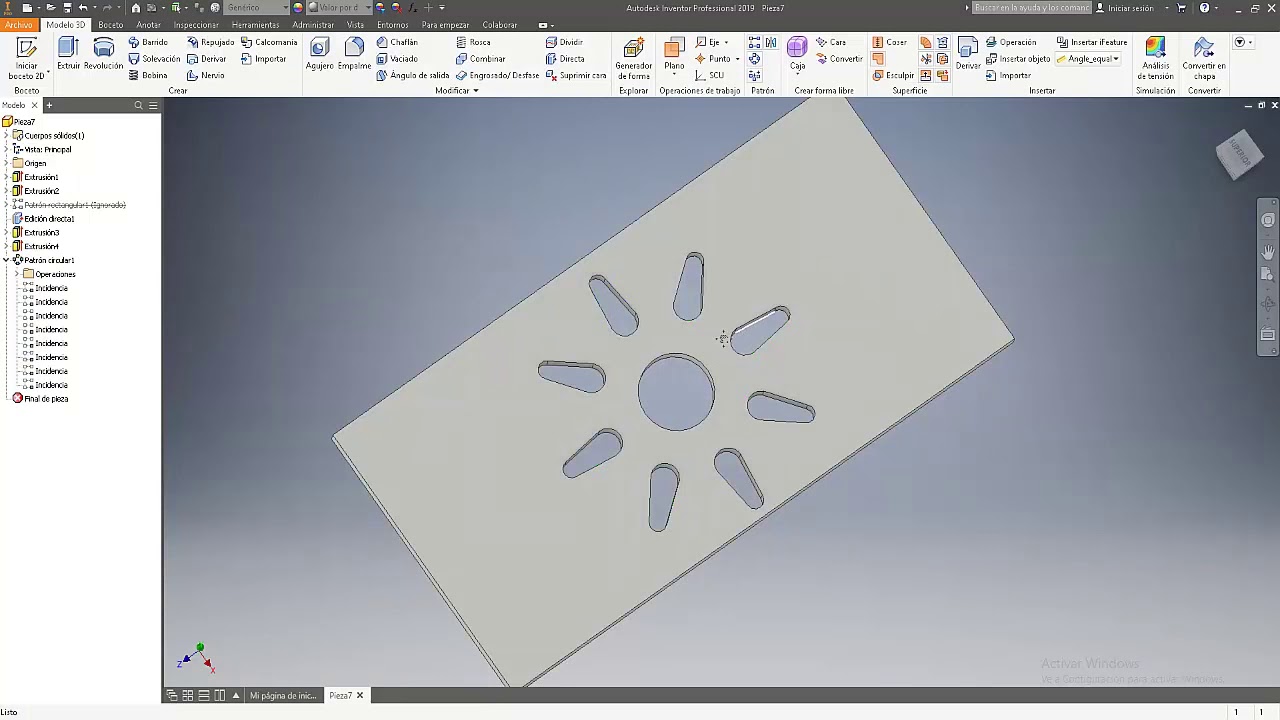Activate the Bobina coil tool
Image resolution: width=1280 pixels, height=720 pixels.
click(148, 75)
